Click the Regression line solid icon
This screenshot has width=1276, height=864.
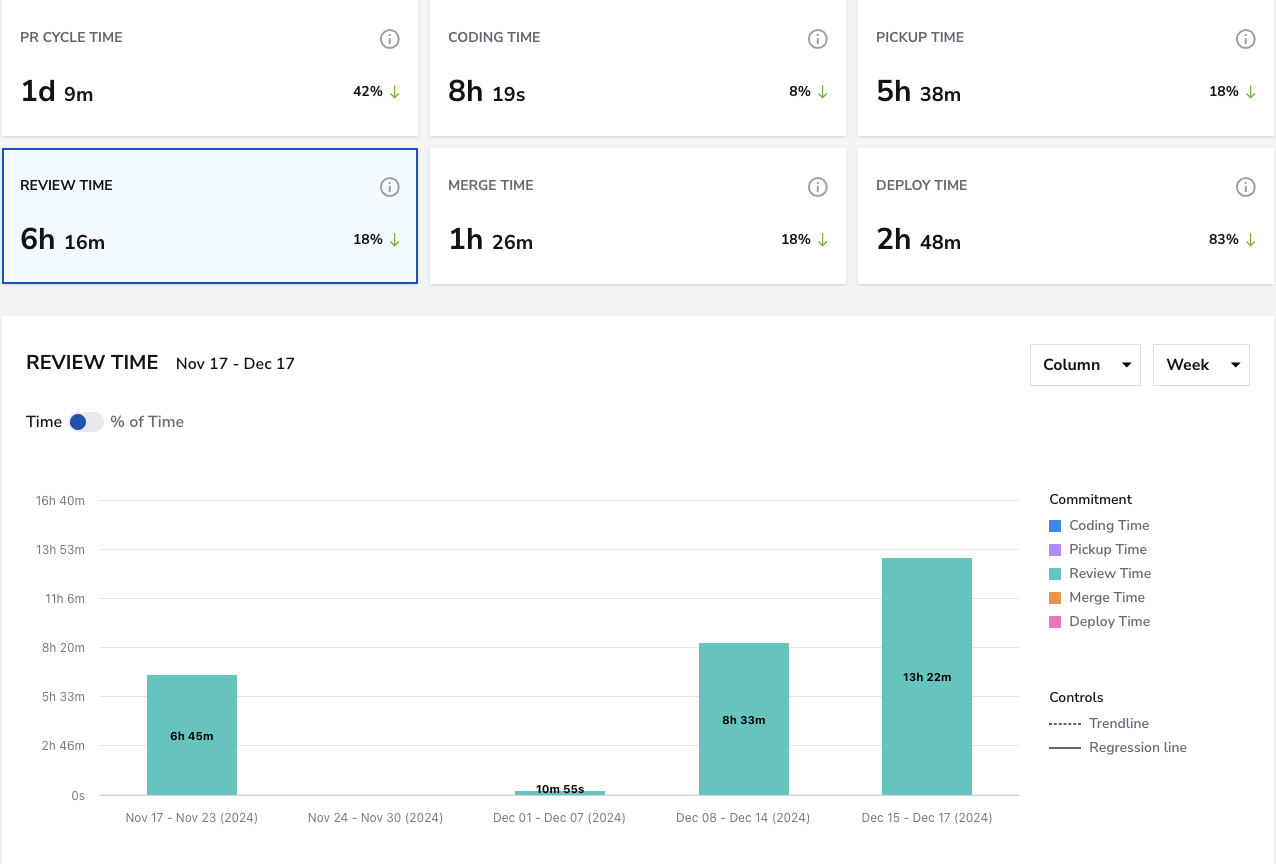coord(1065,747)
